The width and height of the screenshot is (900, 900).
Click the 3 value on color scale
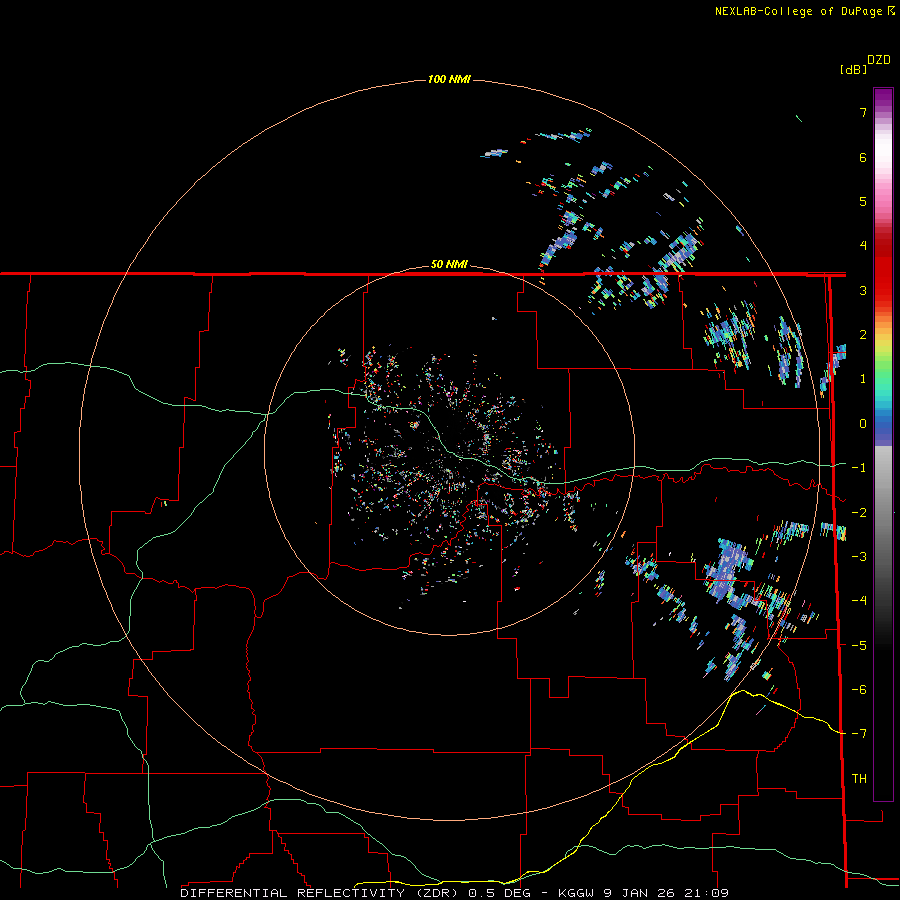coord(863,290)
